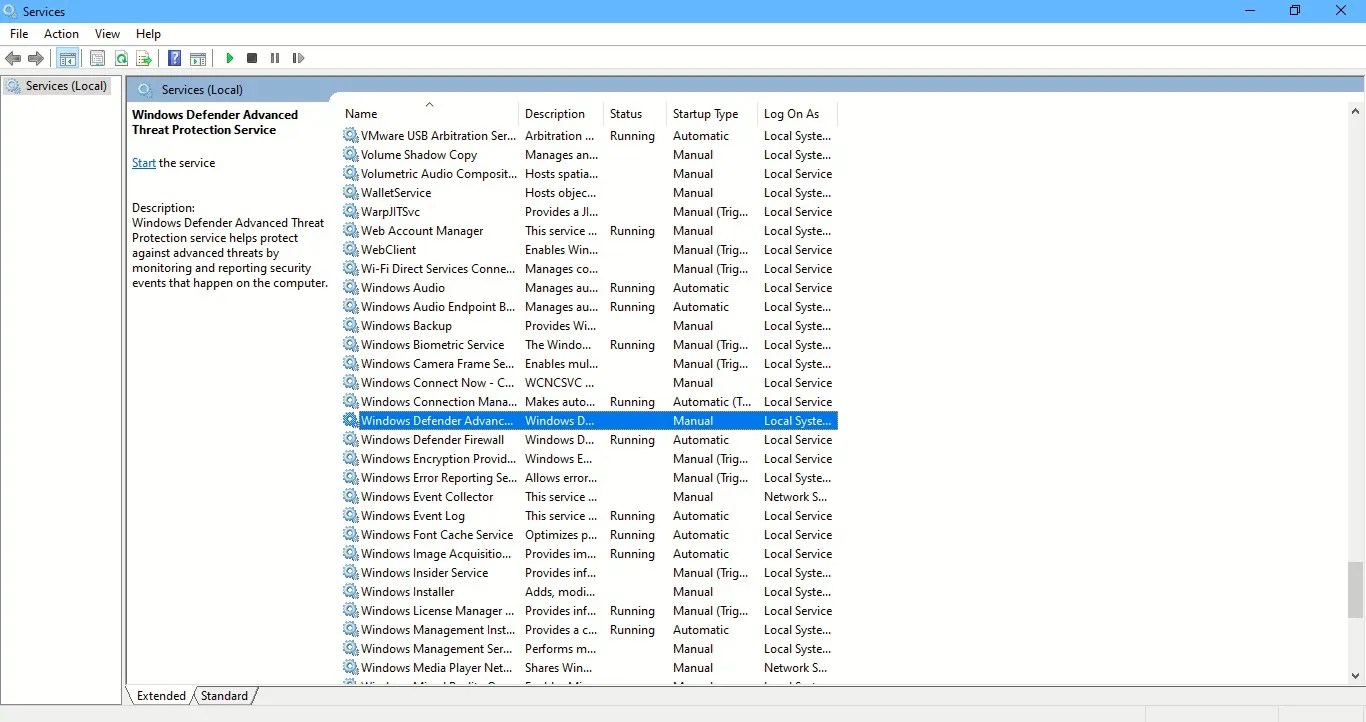Click gear icon of WarpJITSvc row
Image resolution: width=1366 pixels, height=722 pixels.
coord(351,211)
